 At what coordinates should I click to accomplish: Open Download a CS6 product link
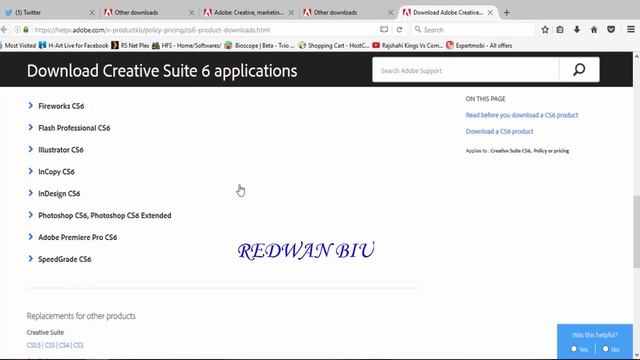pyautogui.click(x=499, y=131)
